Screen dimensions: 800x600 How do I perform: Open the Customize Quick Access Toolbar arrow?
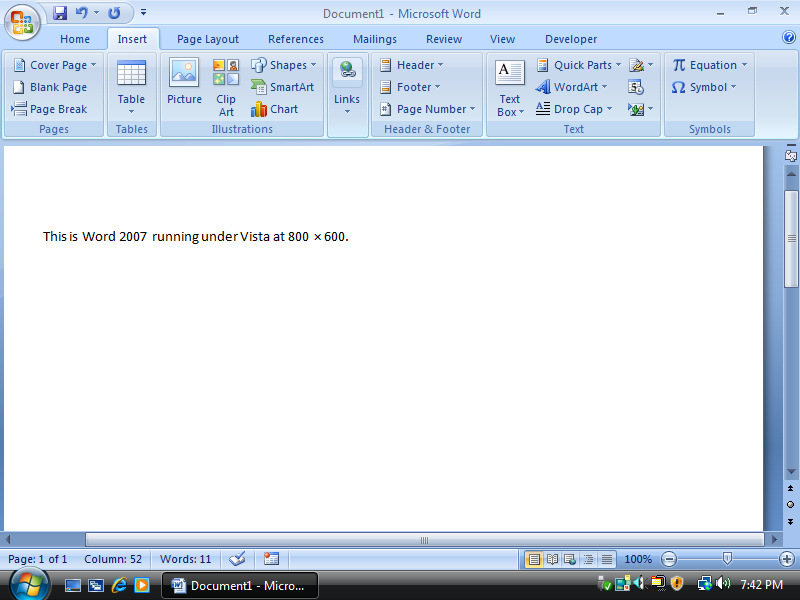tap(143, 13)
